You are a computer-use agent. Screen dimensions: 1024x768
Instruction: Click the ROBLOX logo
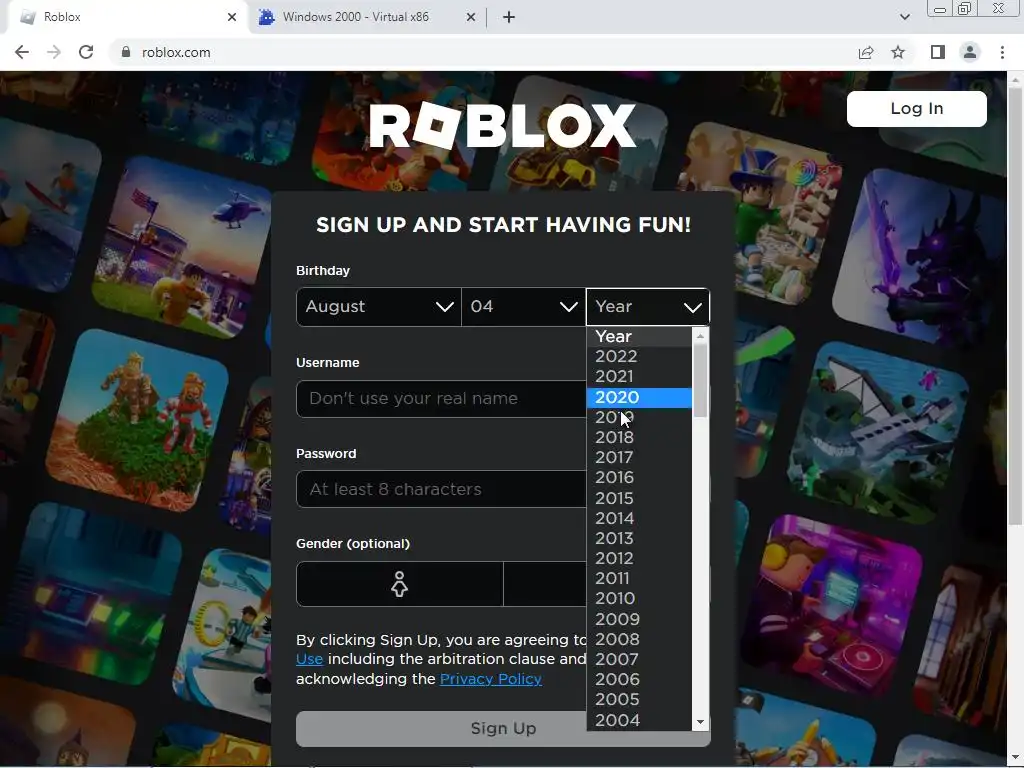(x=502, y=125)
